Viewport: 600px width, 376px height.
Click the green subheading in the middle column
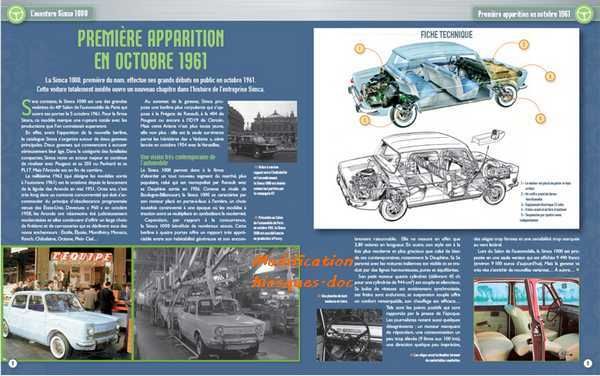click(x=178, y=160)
